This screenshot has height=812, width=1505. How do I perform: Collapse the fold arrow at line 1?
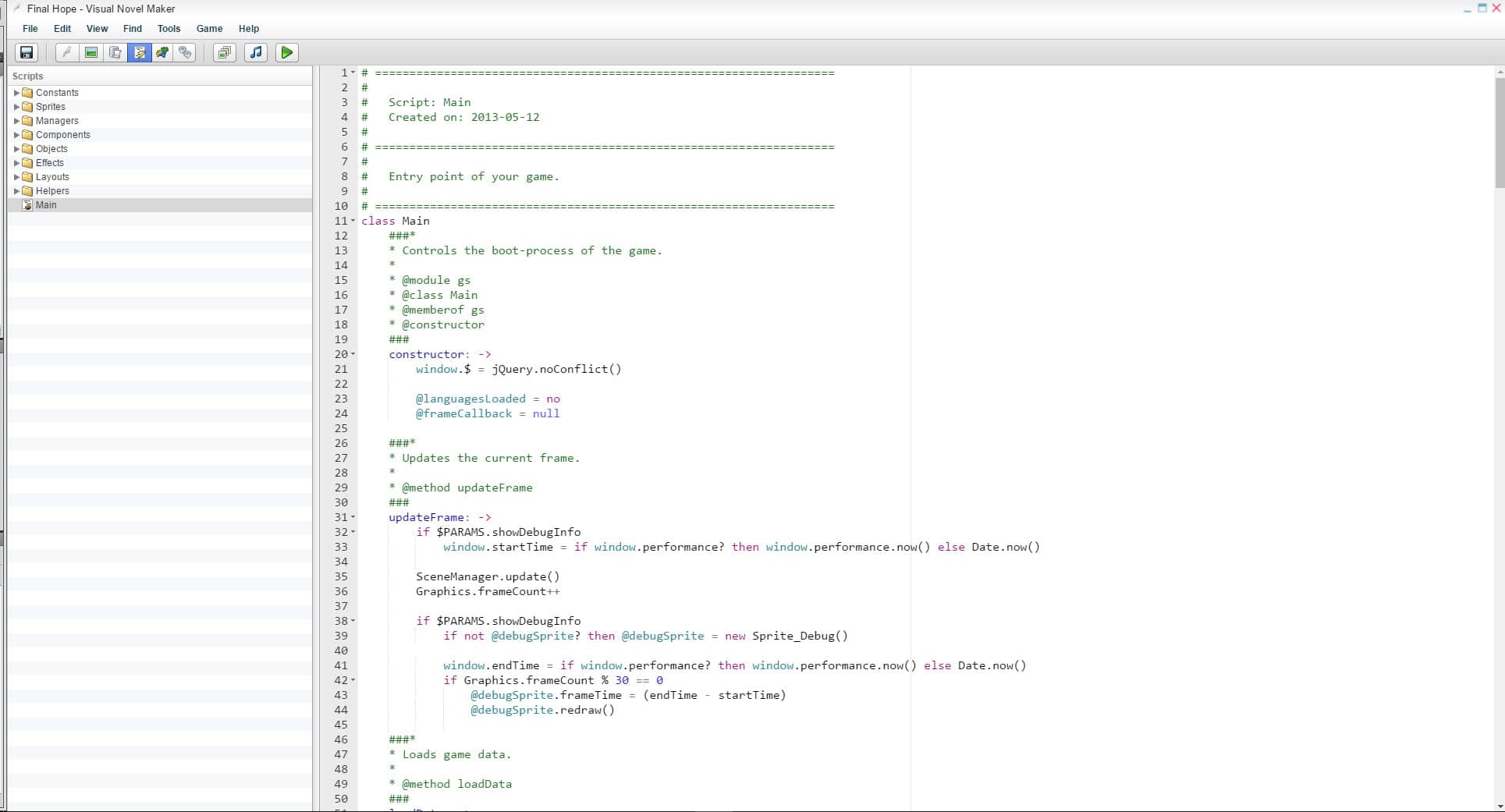(x=353, y=73)
